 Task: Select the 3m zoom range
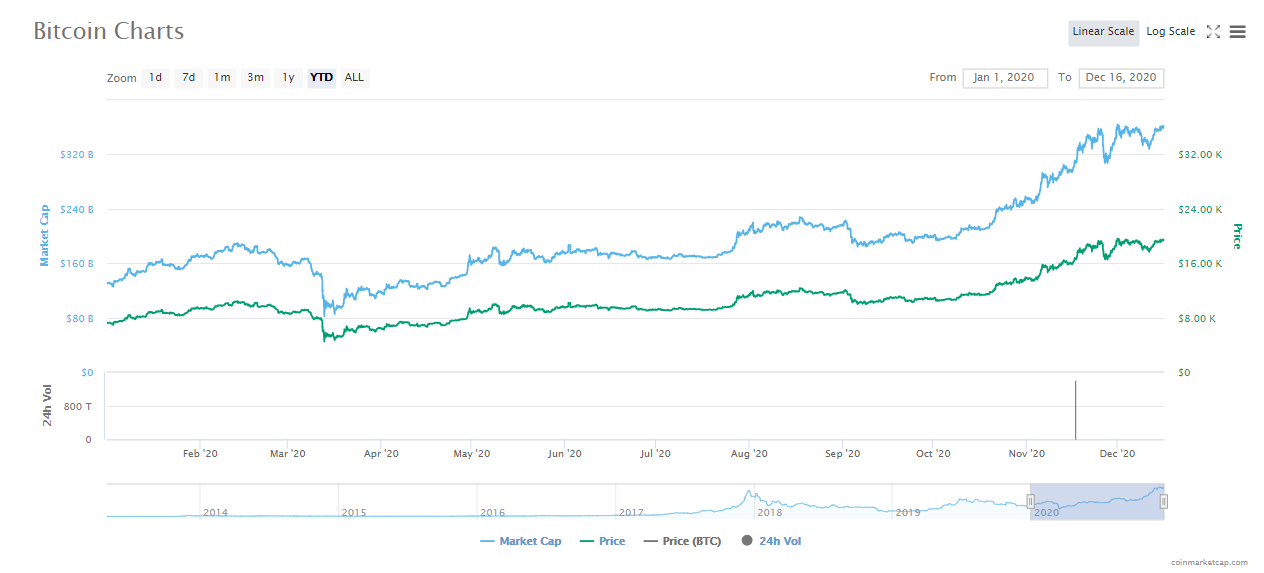tap(255, 78)
